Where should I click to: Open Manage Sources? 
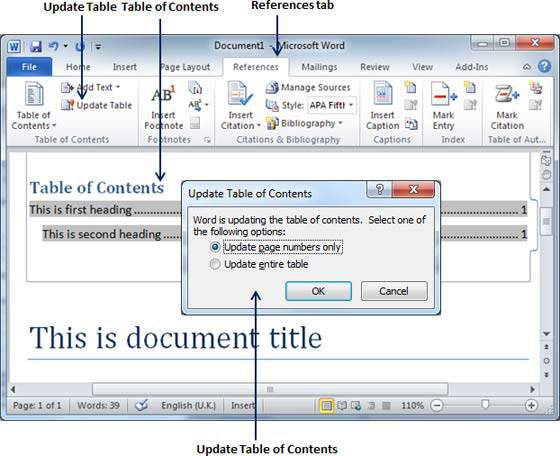[308, 87]
